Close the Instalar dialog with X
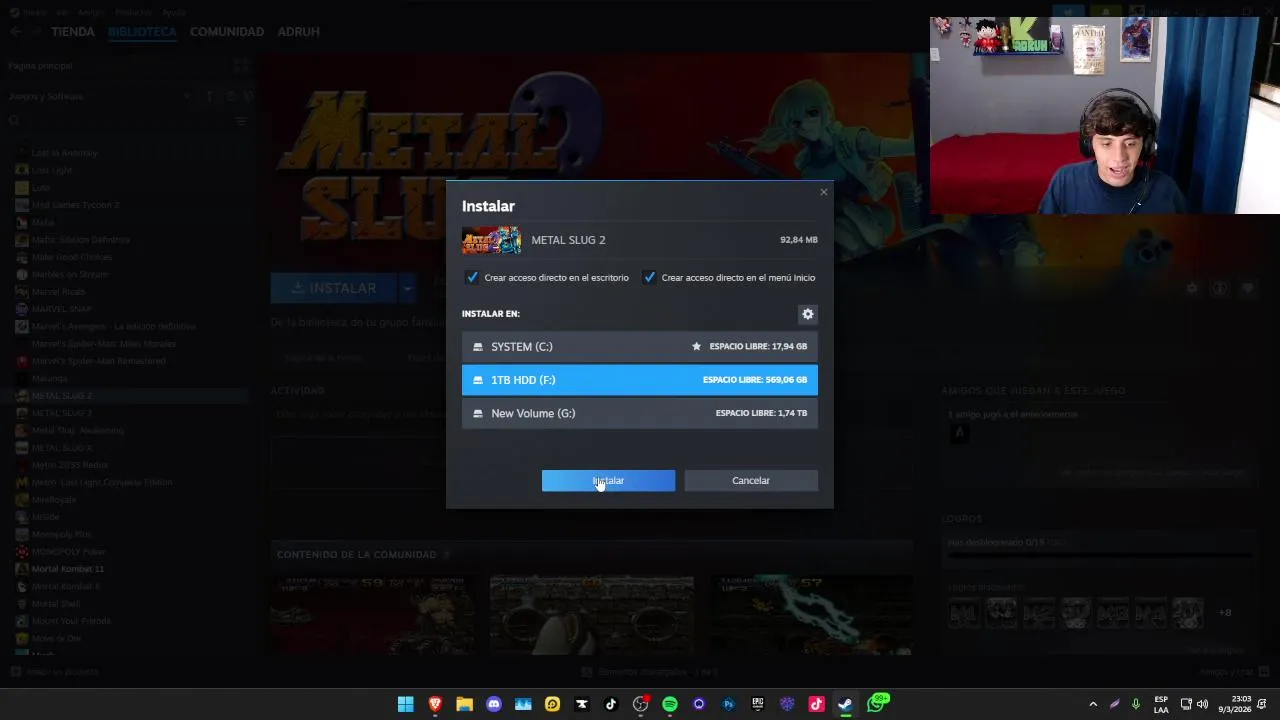This screenshot has height=720, width=1280. pos(824,192)
